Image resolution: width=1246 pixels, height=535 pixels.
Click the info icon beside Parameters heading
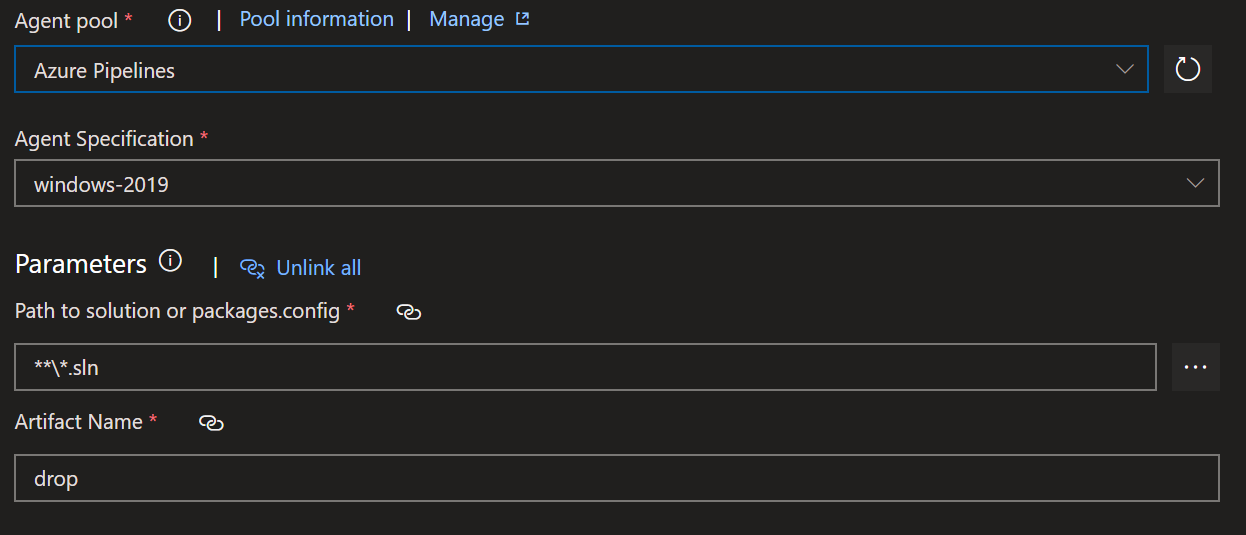tap(171, 262)
